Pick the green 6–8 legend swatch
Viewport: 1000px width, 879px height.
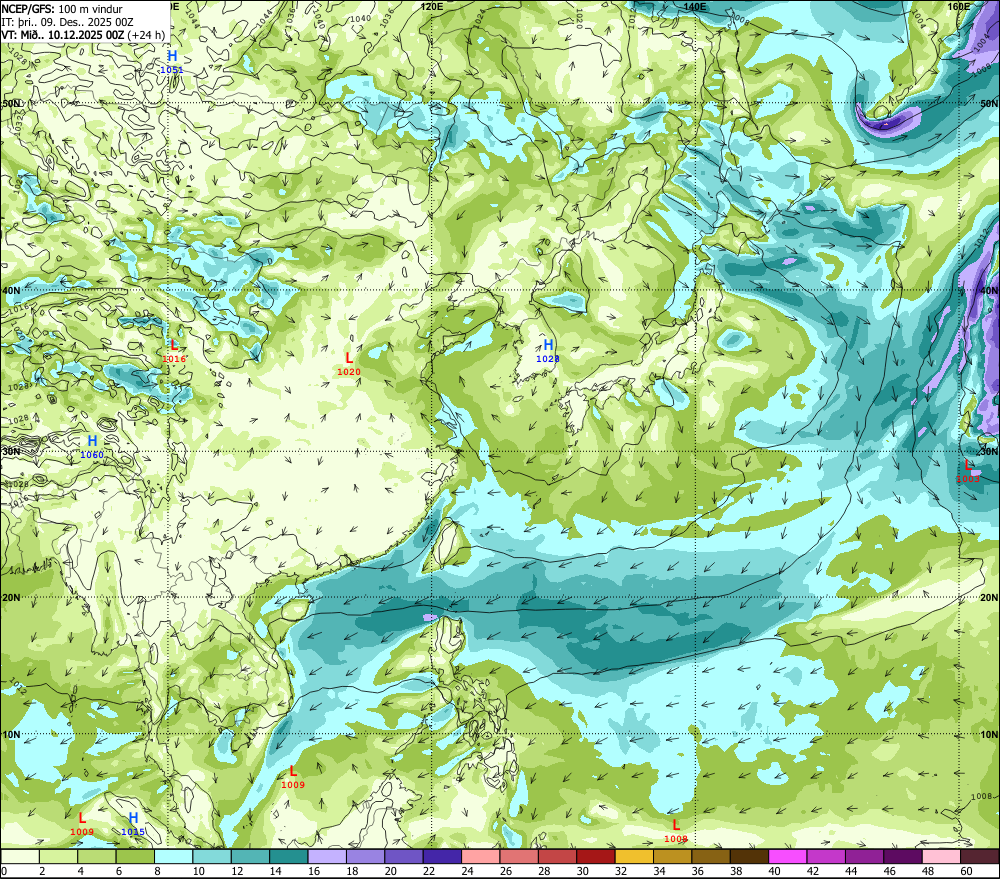[x=135, y=857]
